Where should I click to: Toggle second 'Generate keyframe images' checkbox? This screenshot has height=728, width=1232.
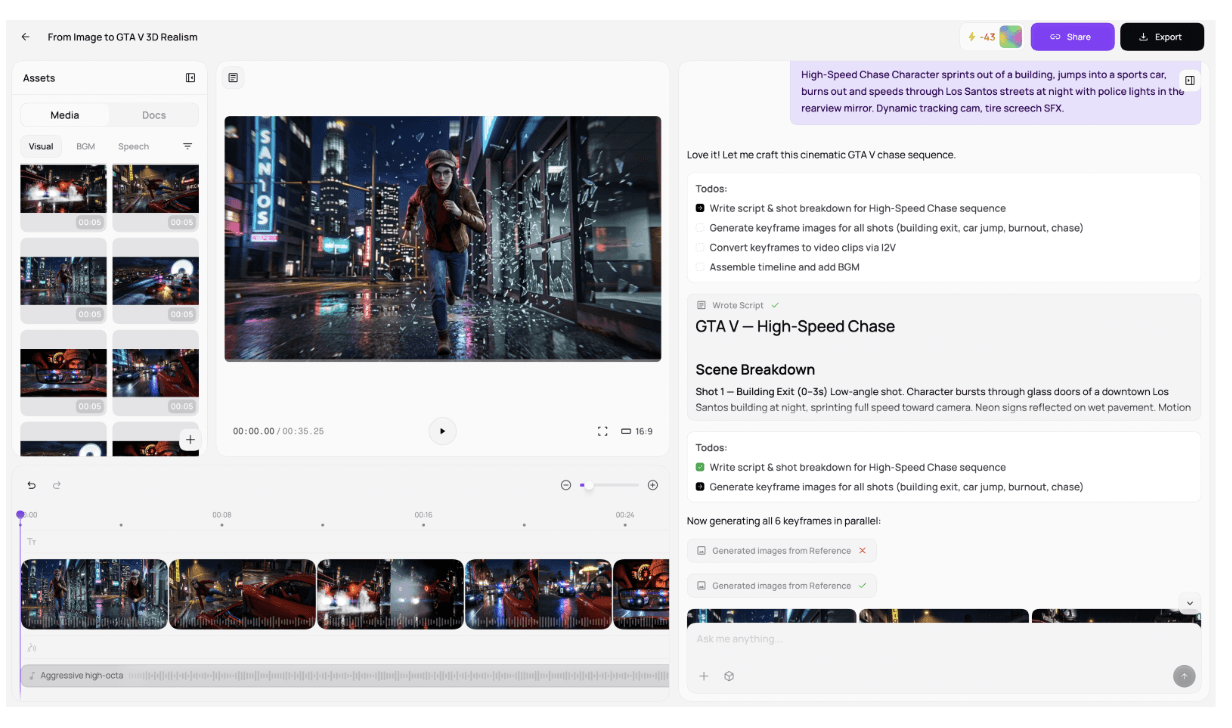pyautogui.click(x=700, y=487)
